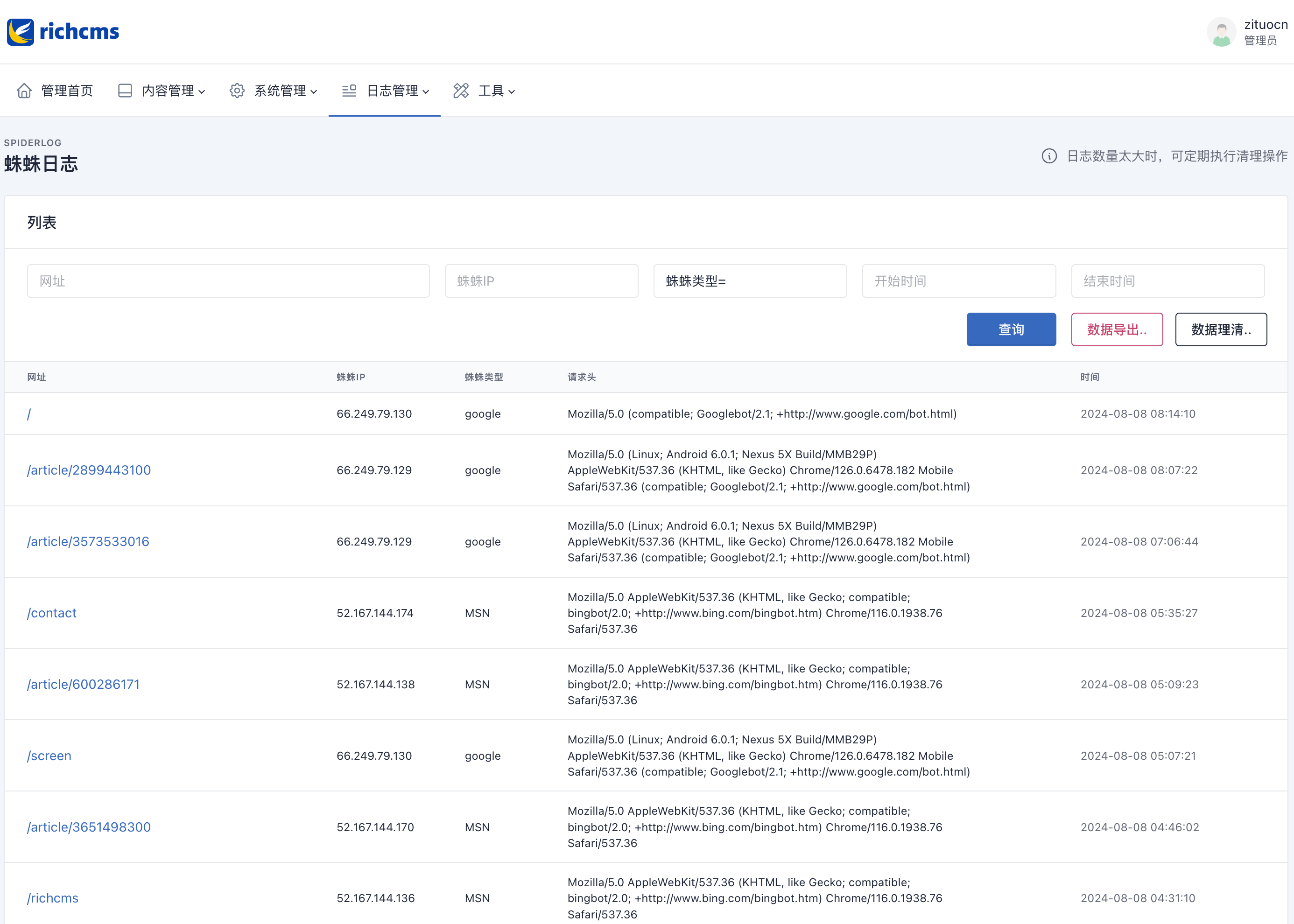Click the richcms logo icon
Viewport: 1294px width, 924px height.
point(21,32)
